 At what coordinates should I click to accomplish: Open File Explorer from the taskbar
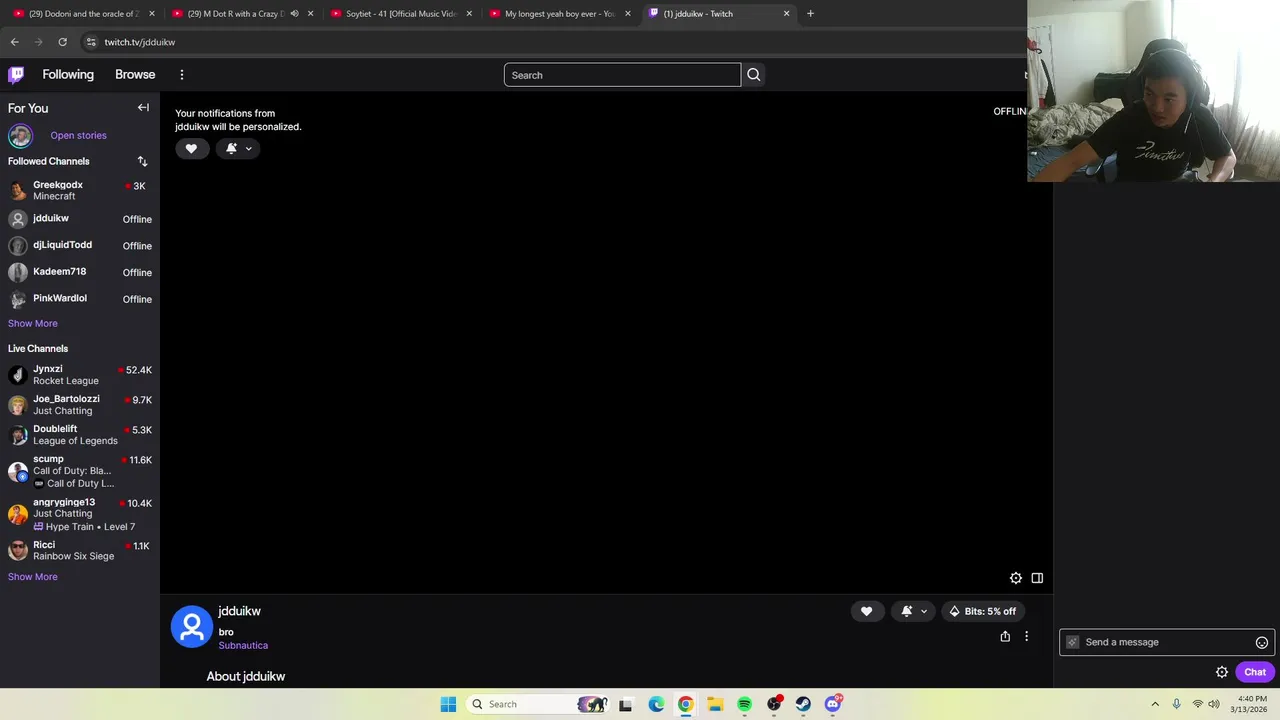[x=715, y=704]
